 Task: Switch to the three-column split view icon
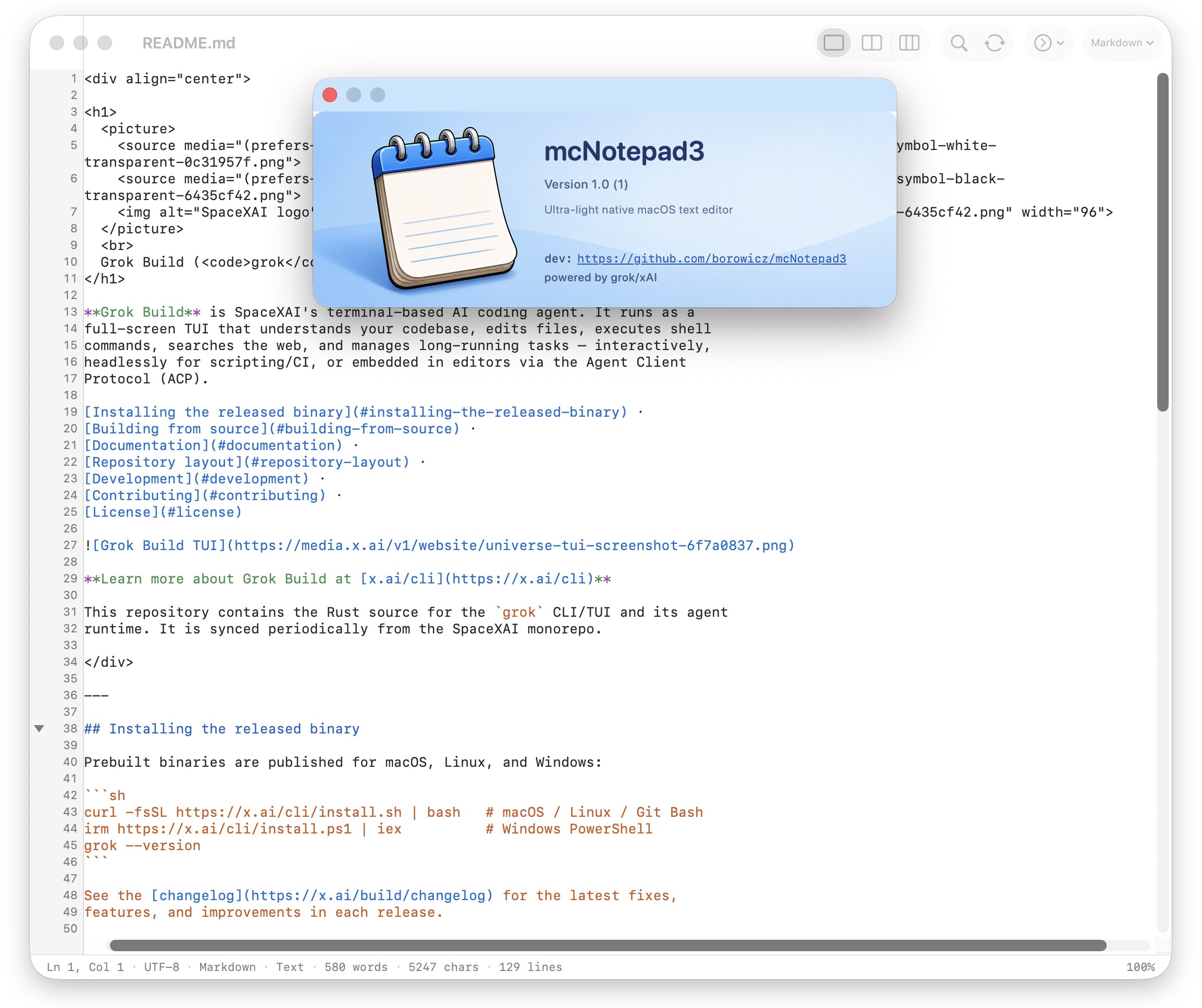coord(908,43)
